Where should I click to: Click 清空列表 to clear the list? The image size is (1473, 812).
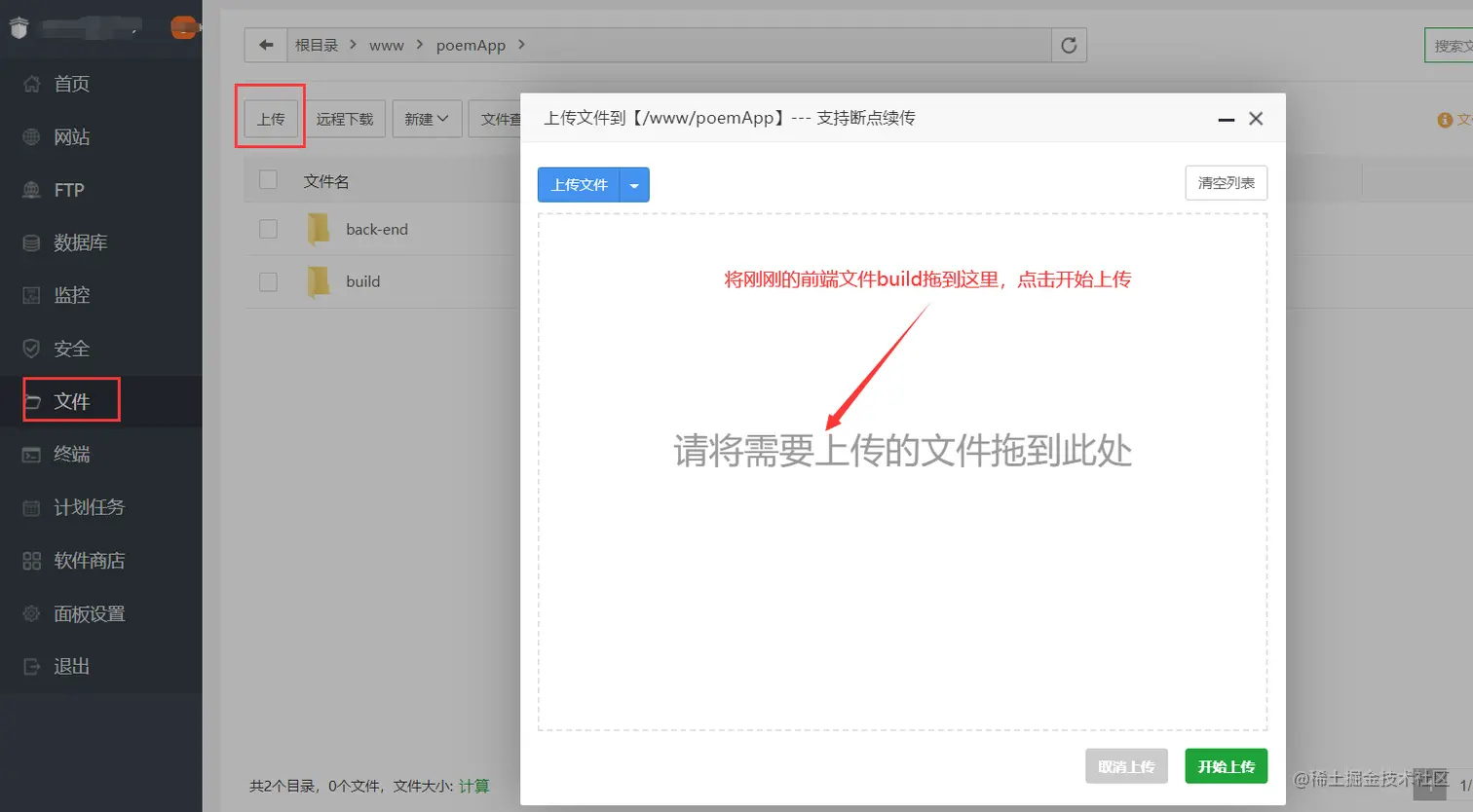click(x=1227, y=183)
